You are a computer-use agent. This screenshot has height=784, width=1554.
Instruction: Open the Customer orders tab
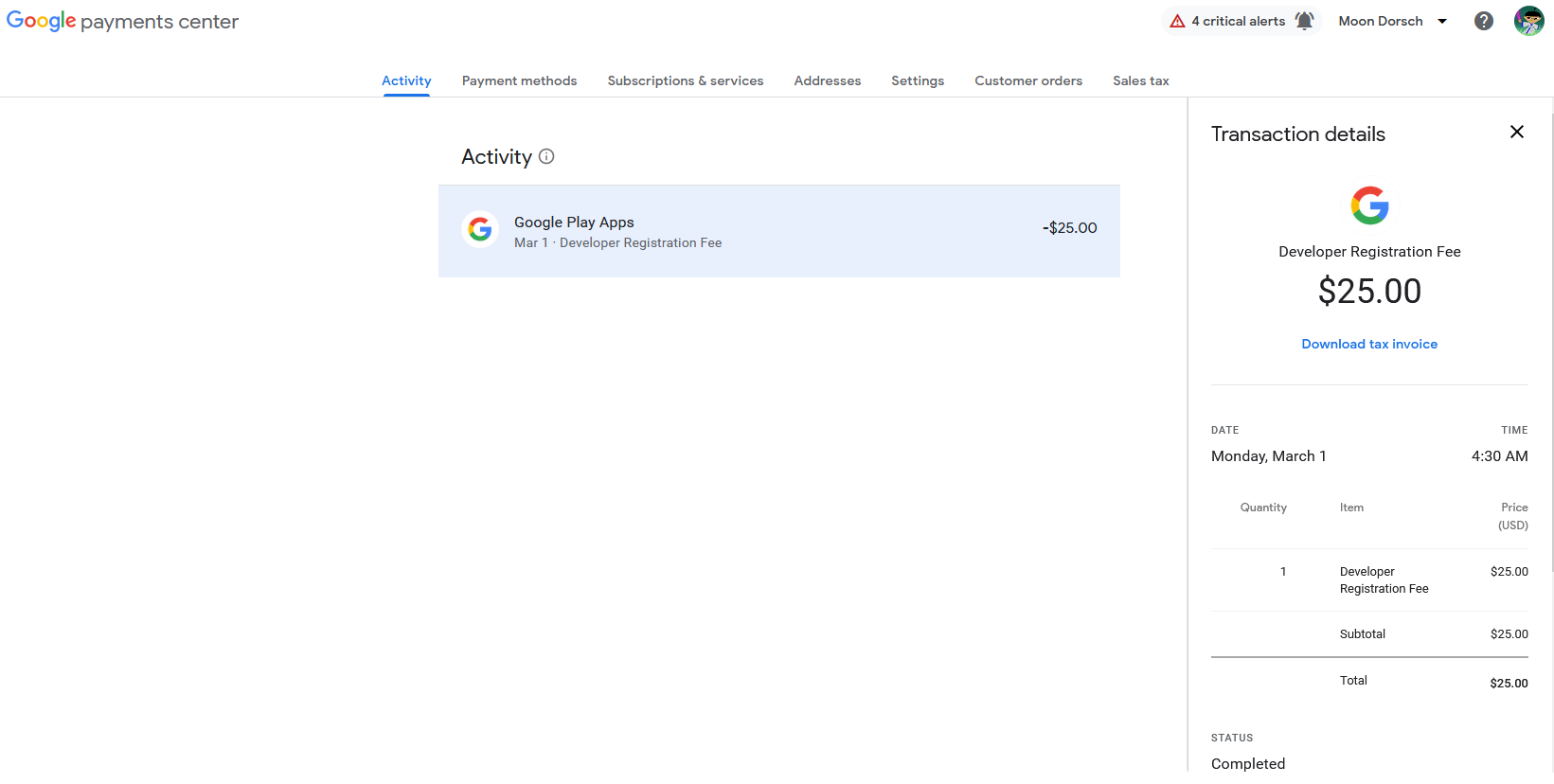[1028, 80]
